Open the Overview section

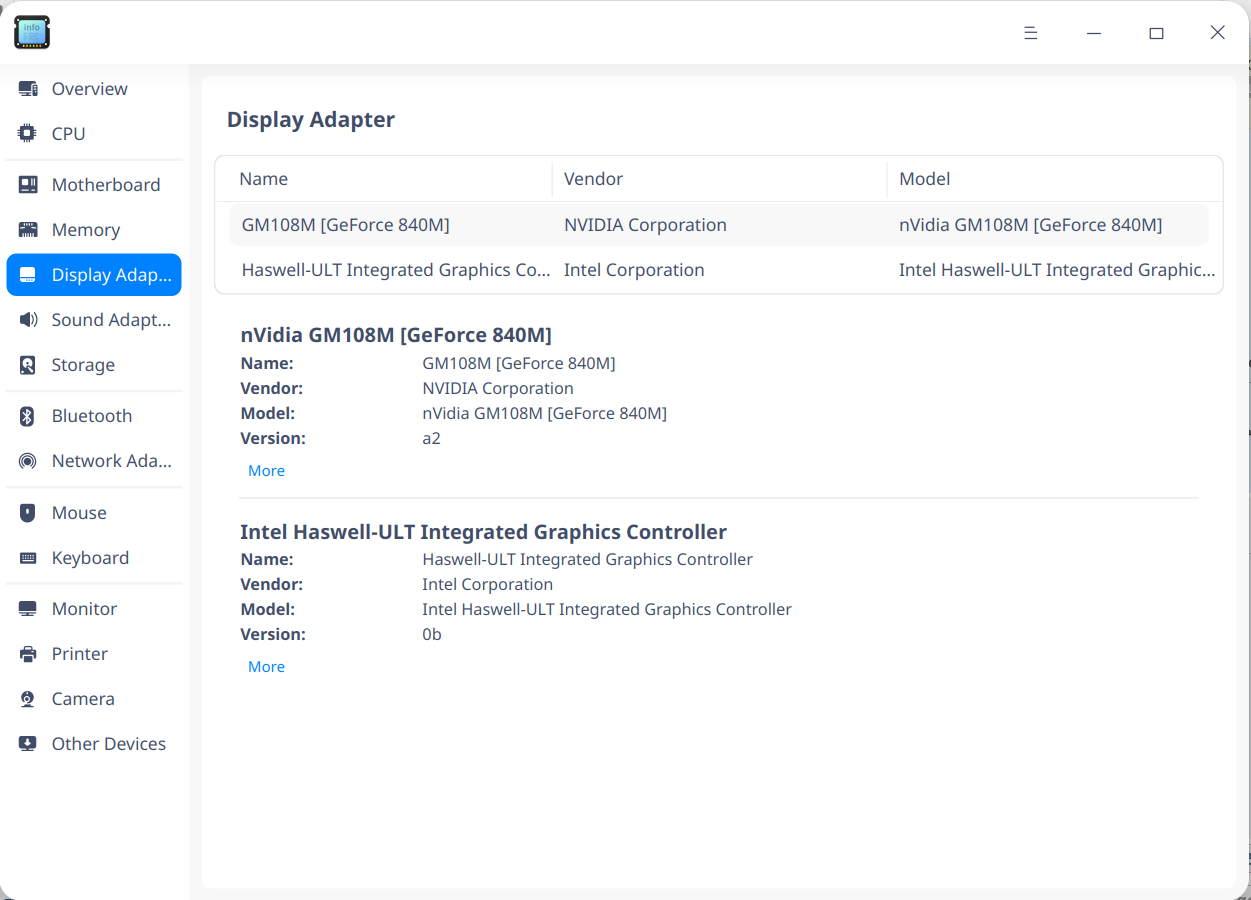click(x=90, y=89)
